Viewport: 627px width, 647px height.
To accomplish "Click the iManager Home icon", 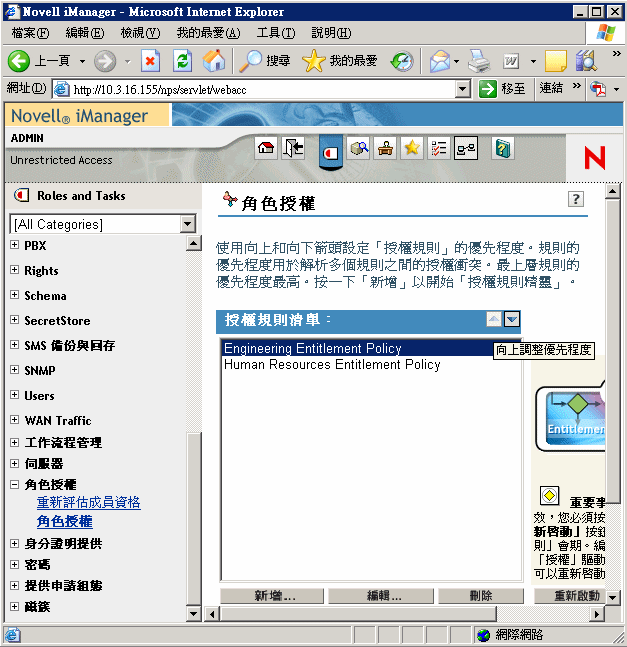I will click(266, 148).
